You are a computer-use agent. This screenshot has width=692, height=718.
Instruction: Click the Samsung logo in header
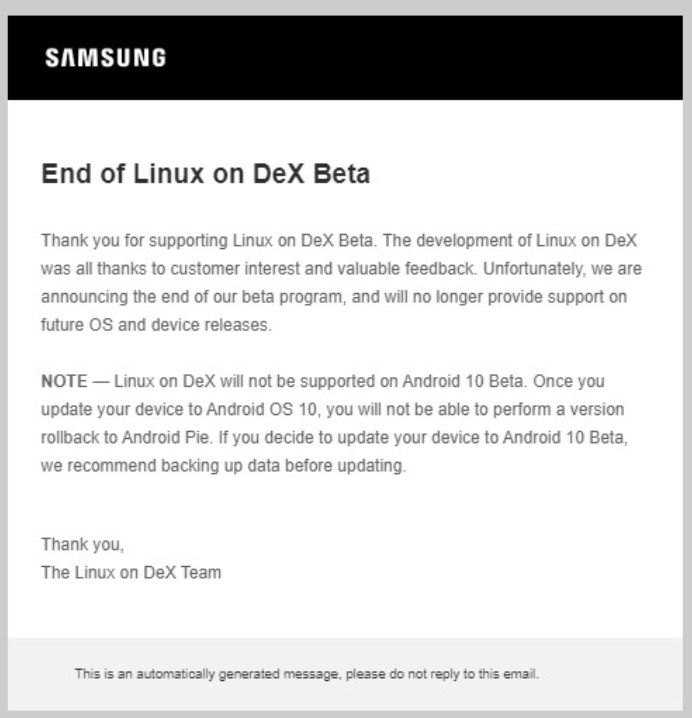(x=105, y=57)
